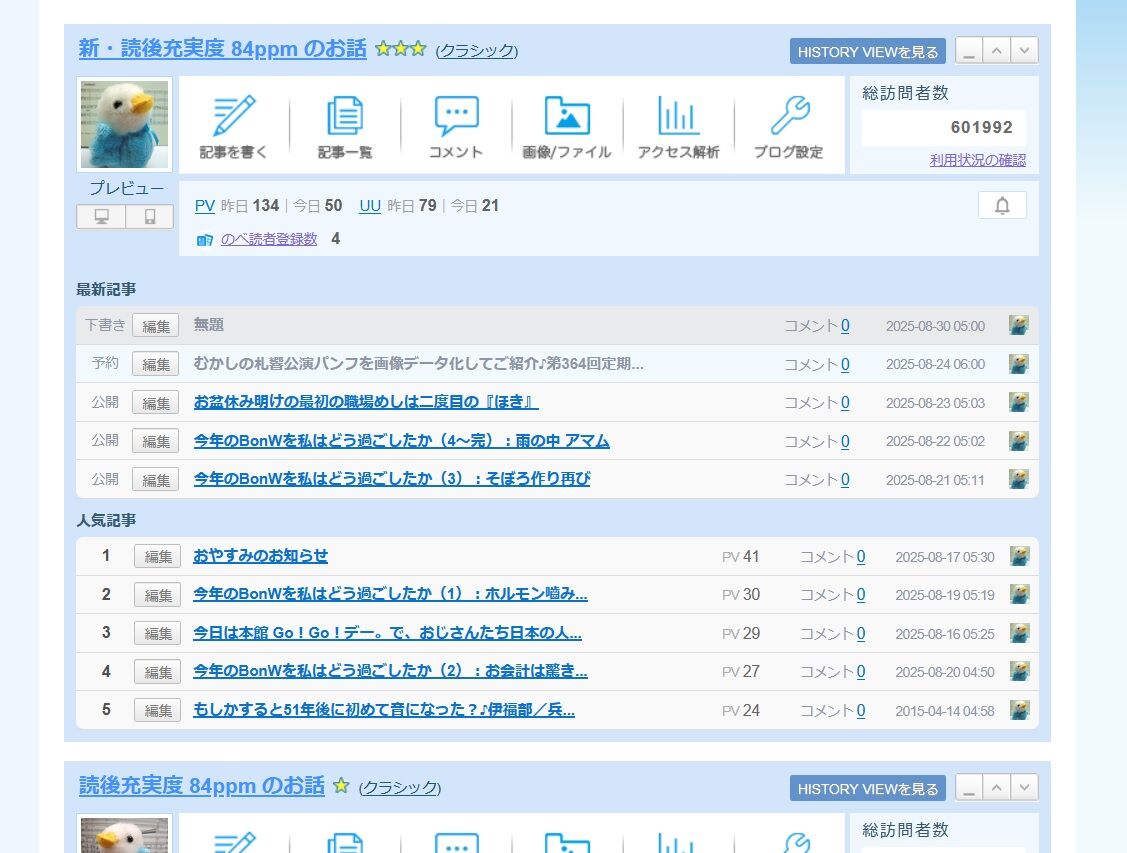Move the second blog panel up
Image resolution: width=1127 pixels, height=853 pixels.
pos(996,788)
